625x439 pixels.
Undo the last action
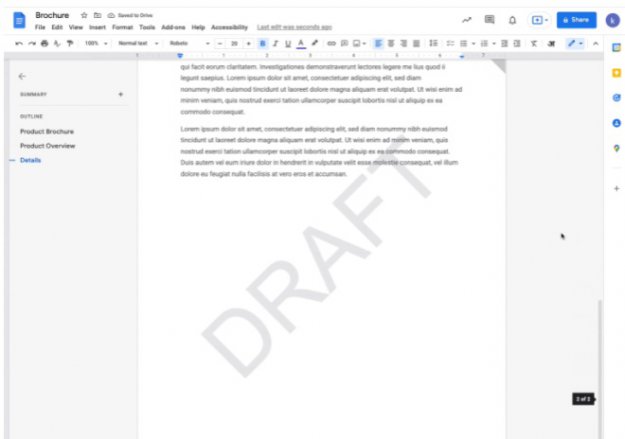coord(19,43)
